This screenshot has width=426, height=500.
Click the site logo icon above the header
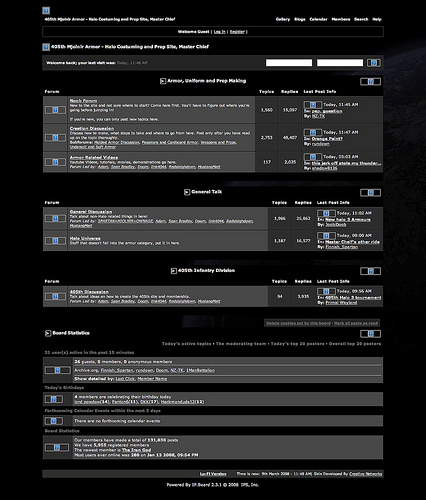46,11
